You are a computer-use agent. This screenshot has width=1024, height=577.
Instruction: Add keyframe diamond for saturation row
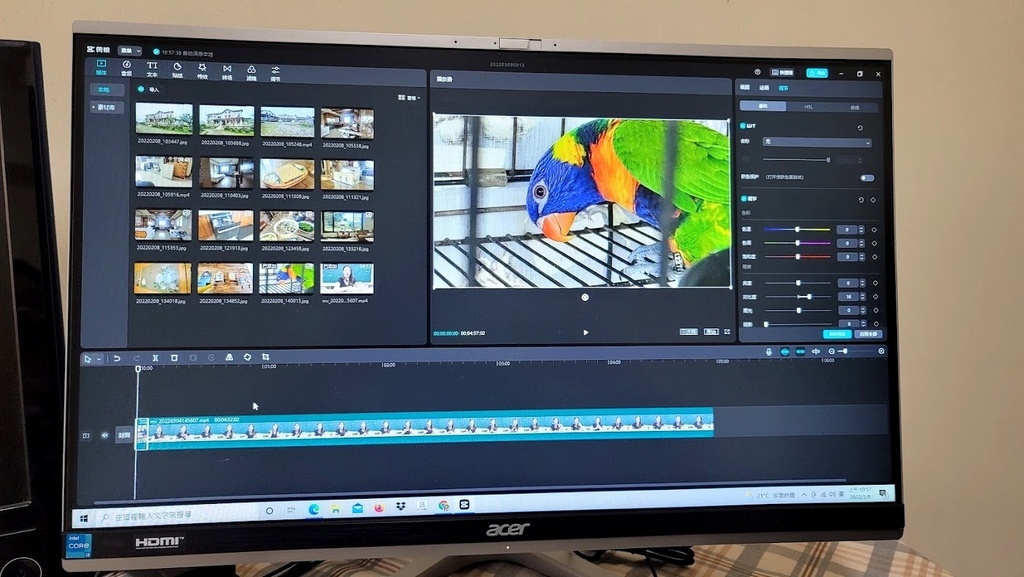(874, 257)
